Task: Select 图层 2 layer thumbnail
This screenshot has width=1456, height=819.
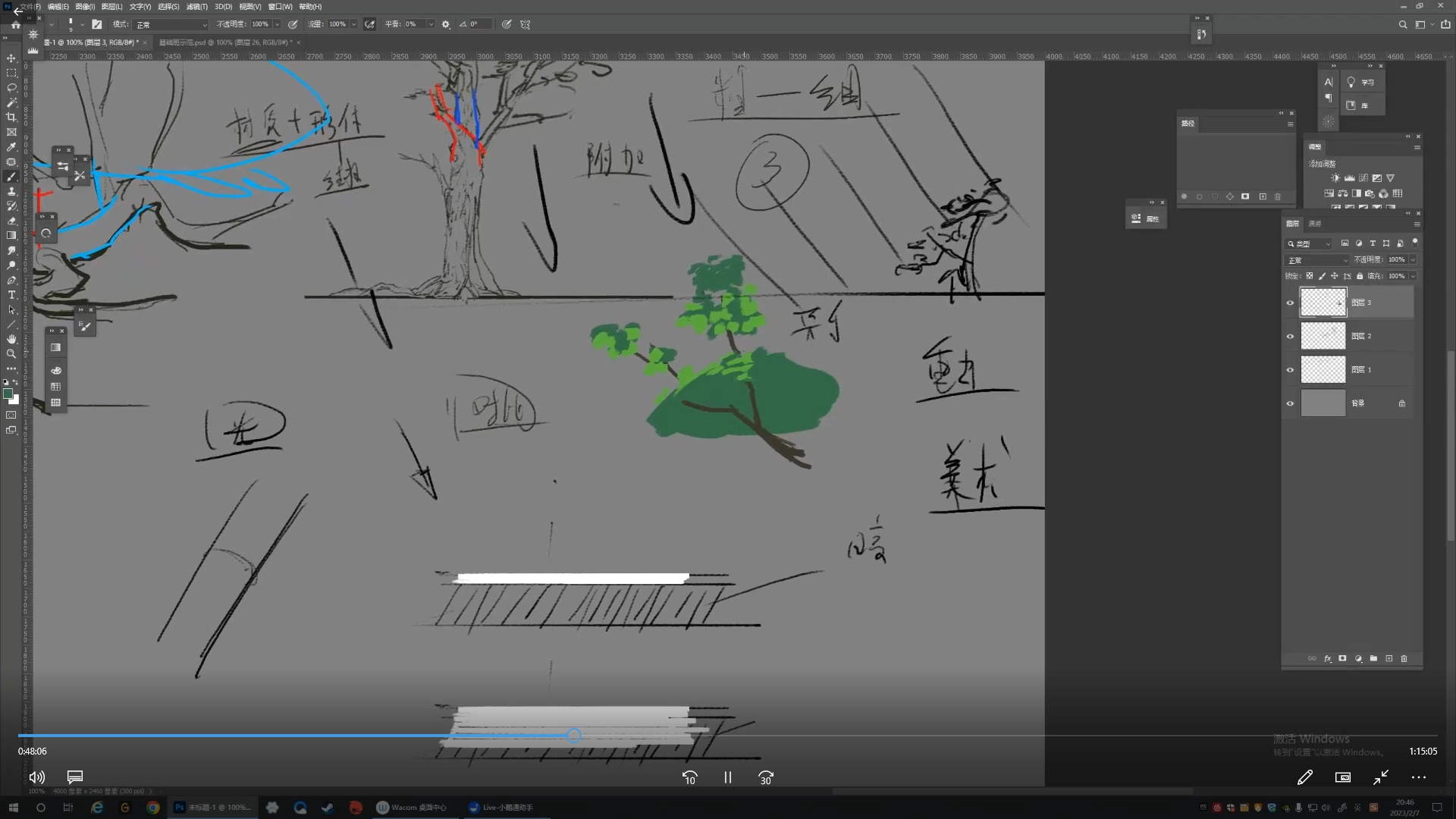Action: click(x=1323, y=336)
